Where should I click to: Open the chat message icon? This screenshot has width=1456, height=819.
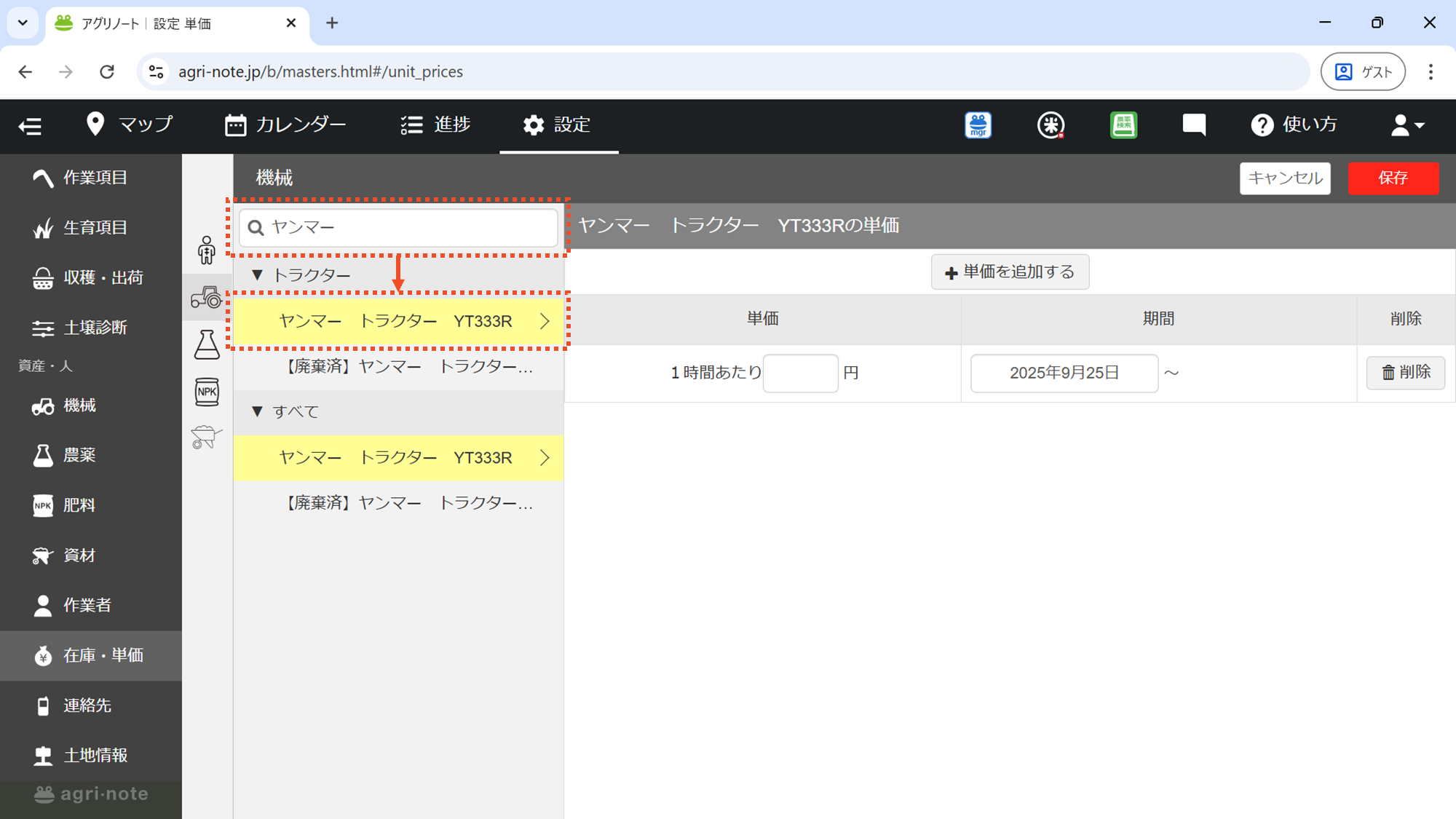click(1194, 125)
